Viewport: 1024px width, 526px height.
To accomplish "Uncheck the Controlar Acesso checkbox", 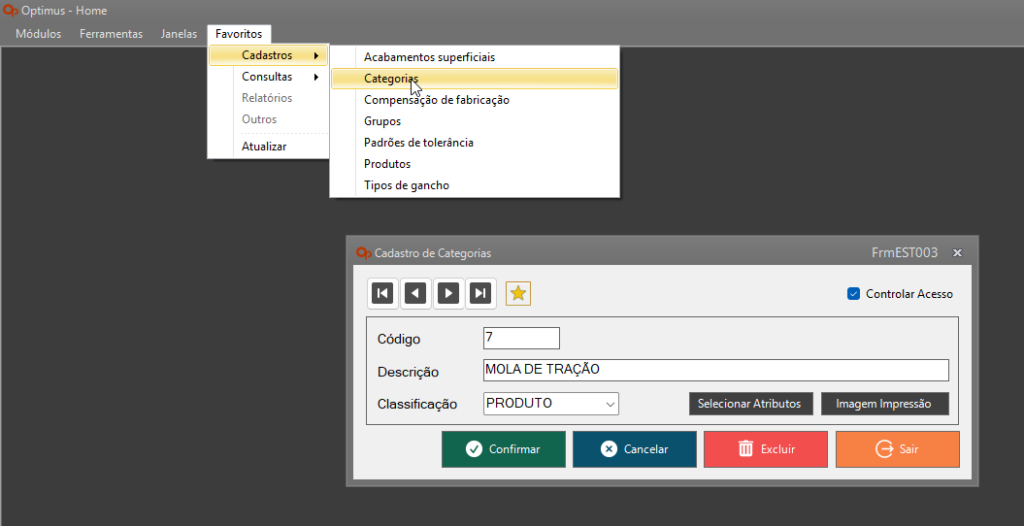I will pyautogui.click(x=853, y=294).
